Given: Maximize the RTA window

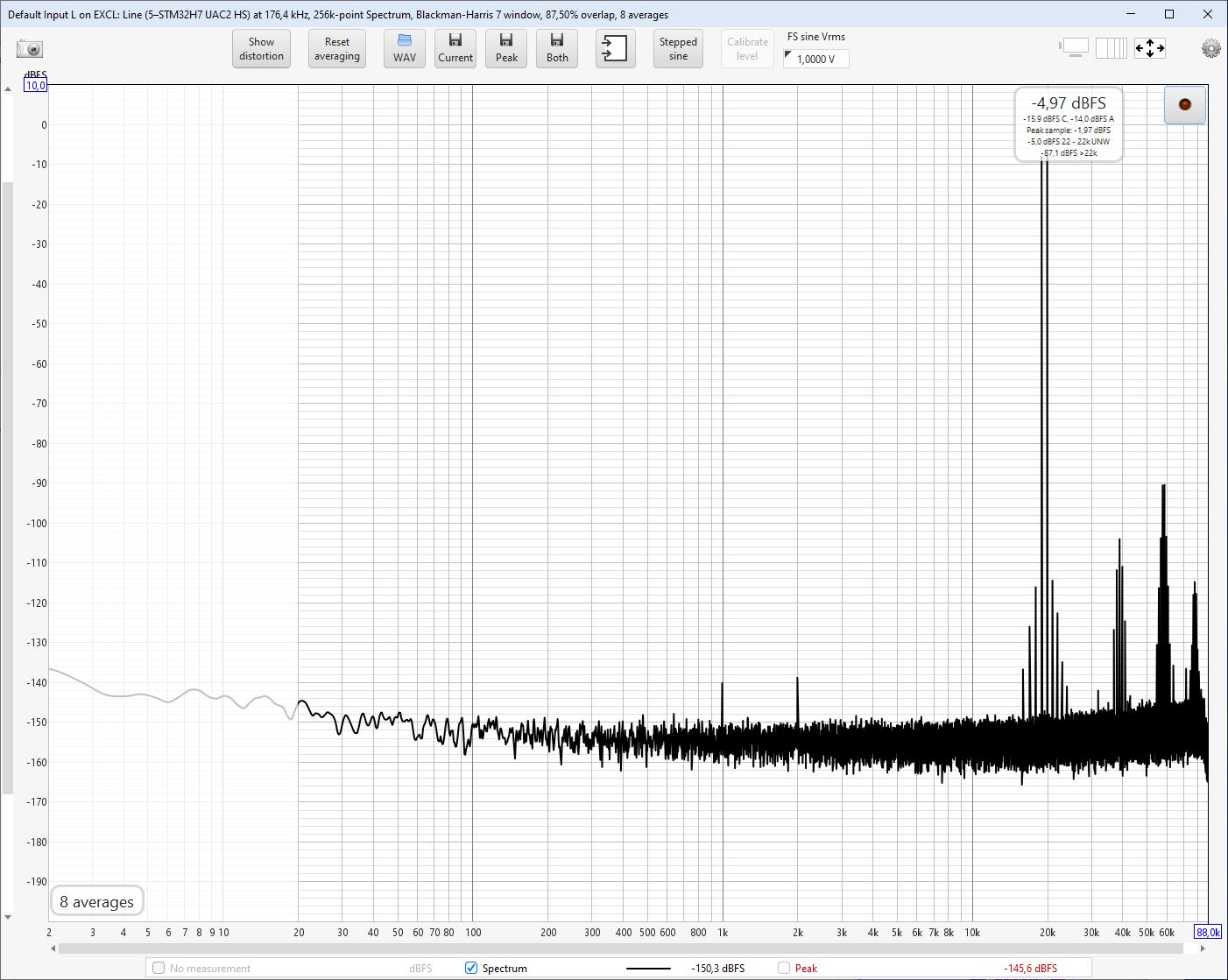Looking at the screenshot, I should (1169, 14).
